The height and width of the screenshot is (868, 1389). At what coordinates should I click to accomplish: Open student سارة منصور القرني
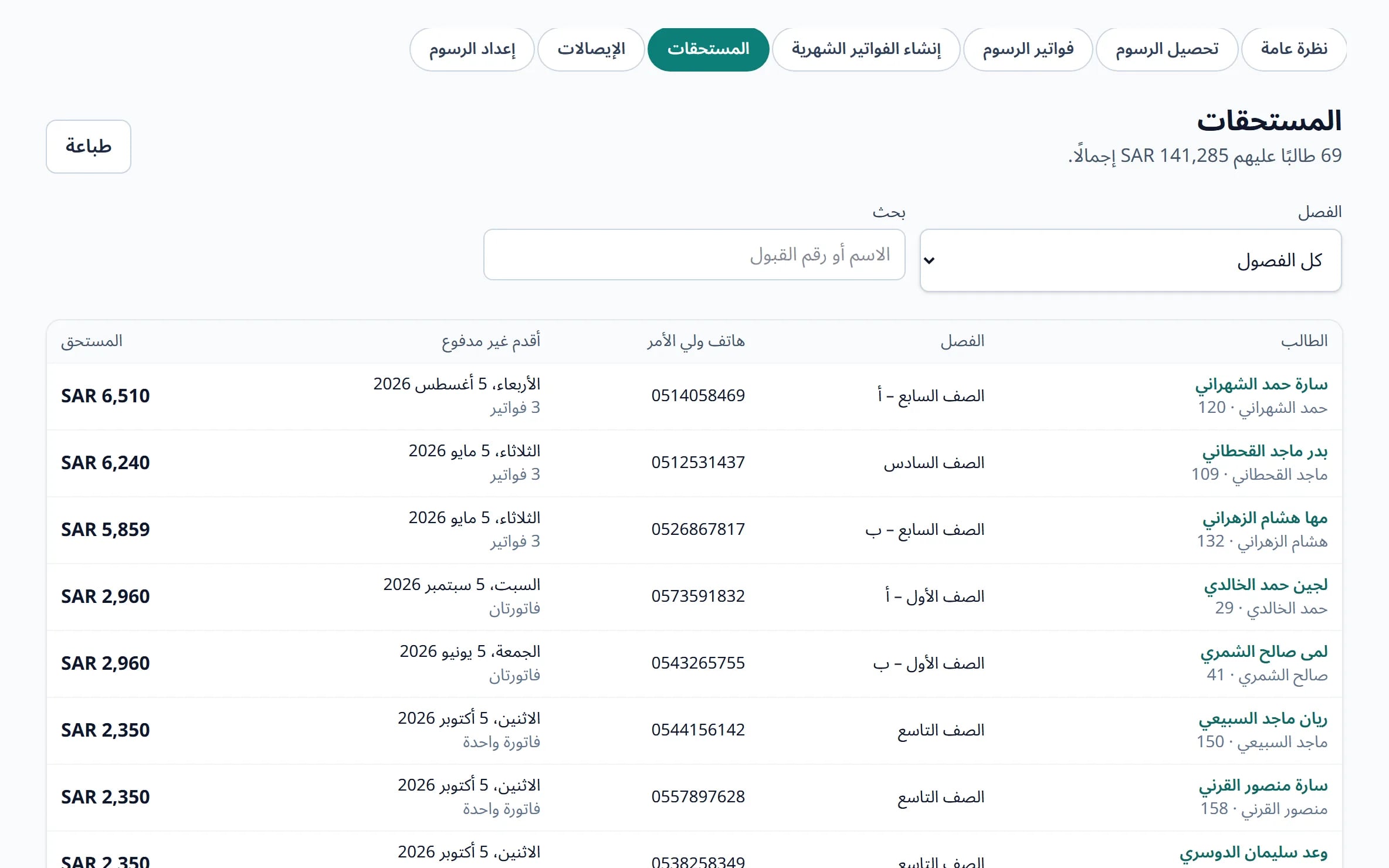click(x=1263, y=786)
